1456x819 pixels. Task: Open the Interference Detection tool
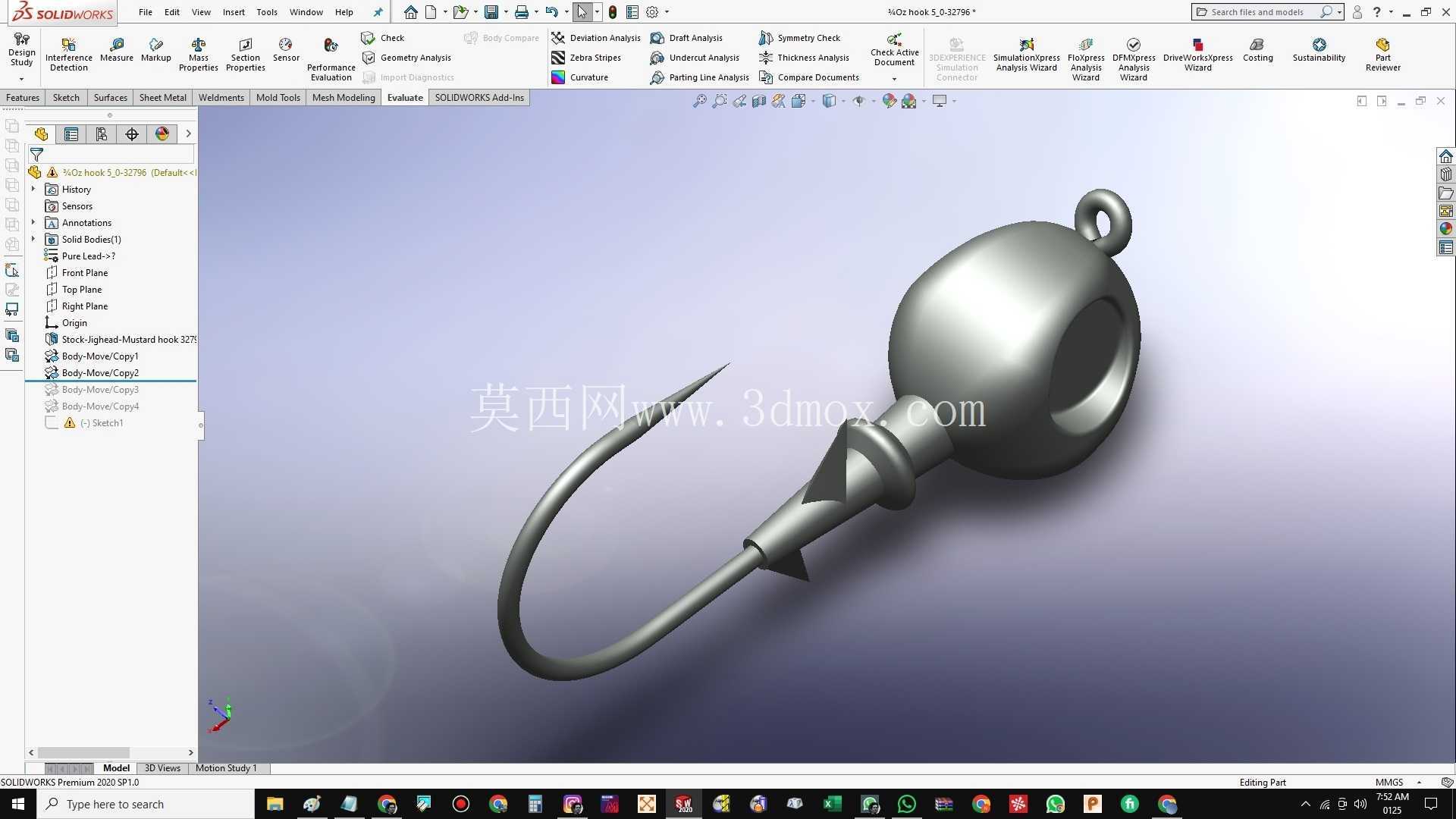(x=68, y=55)
